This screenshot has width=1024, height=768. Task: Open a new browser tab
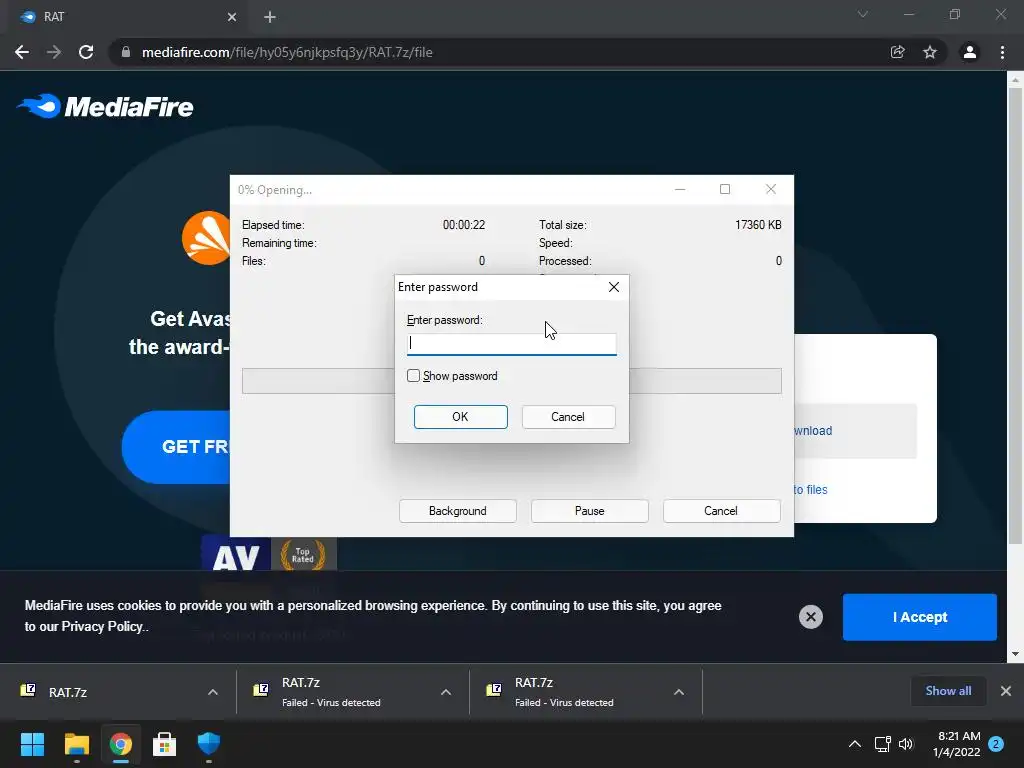click(270, 17)
